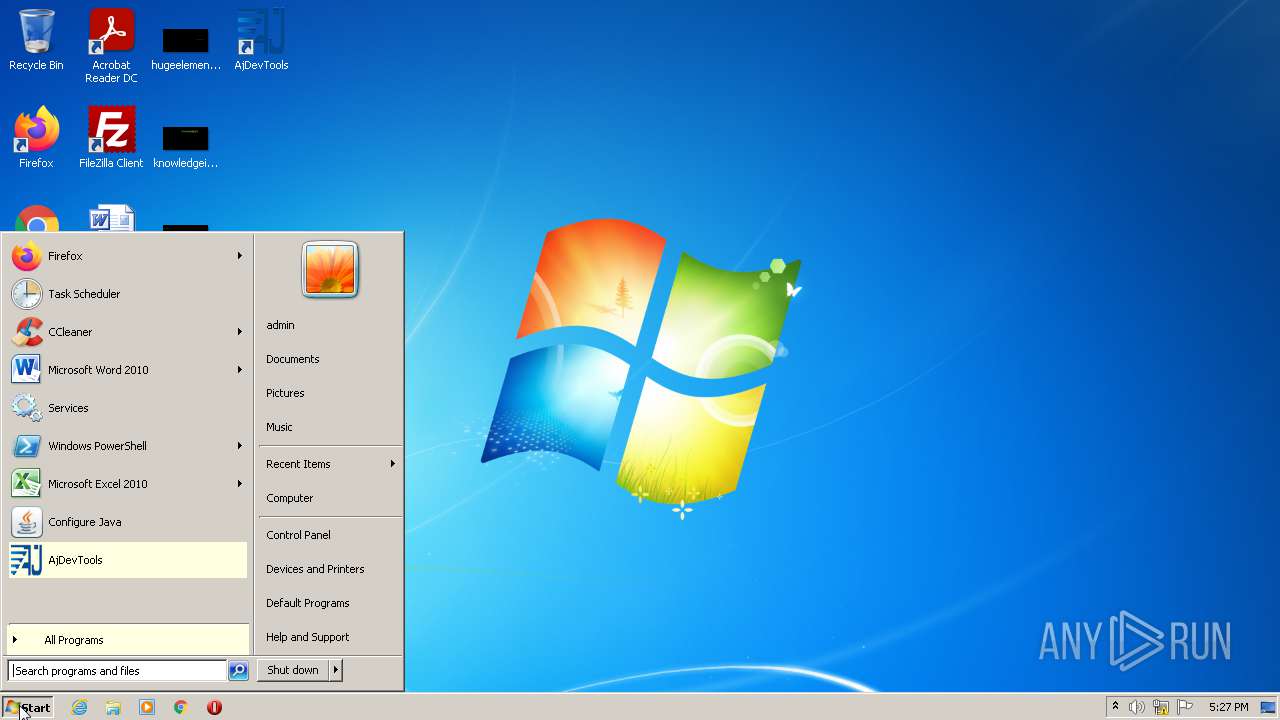Open Internet Explorer from taskbar
This screenshot has width=1280, height=720.
(x=79, y=707)
